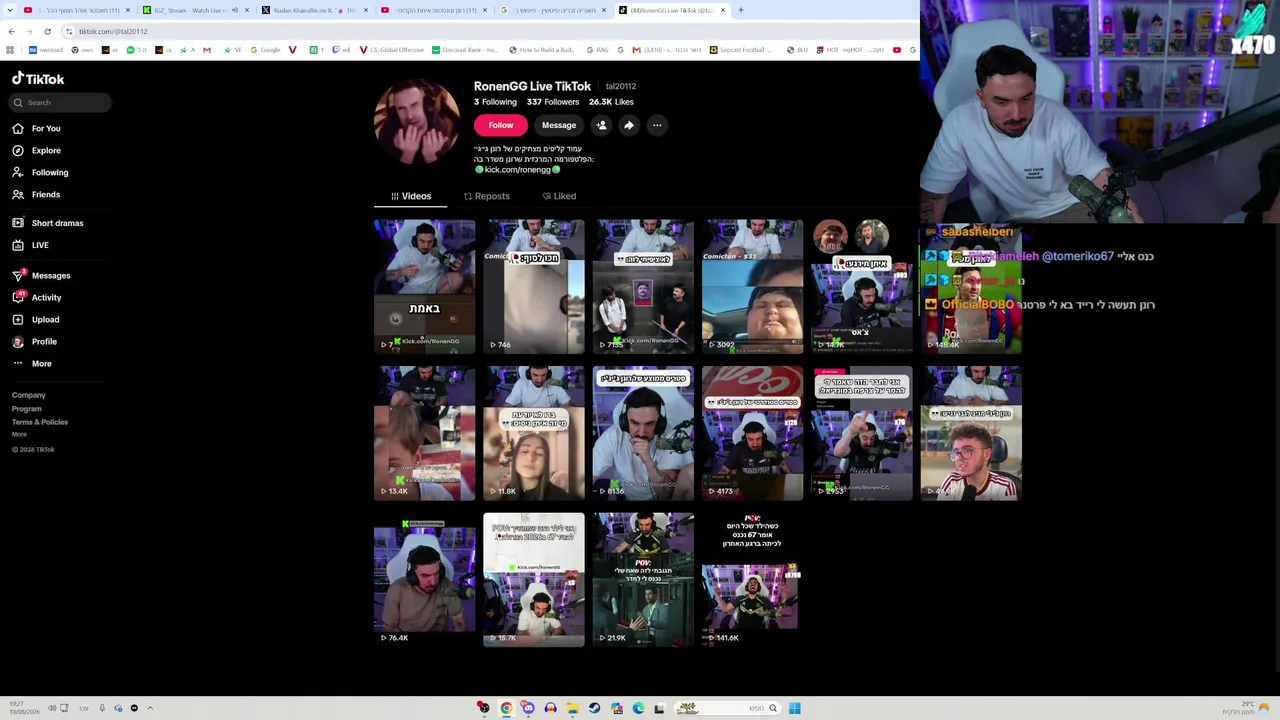Image resolution: width=1280 pixels, height=720 pixels.
Task: Open the Sepcast Football bookmark
Action: click(740, 50)
